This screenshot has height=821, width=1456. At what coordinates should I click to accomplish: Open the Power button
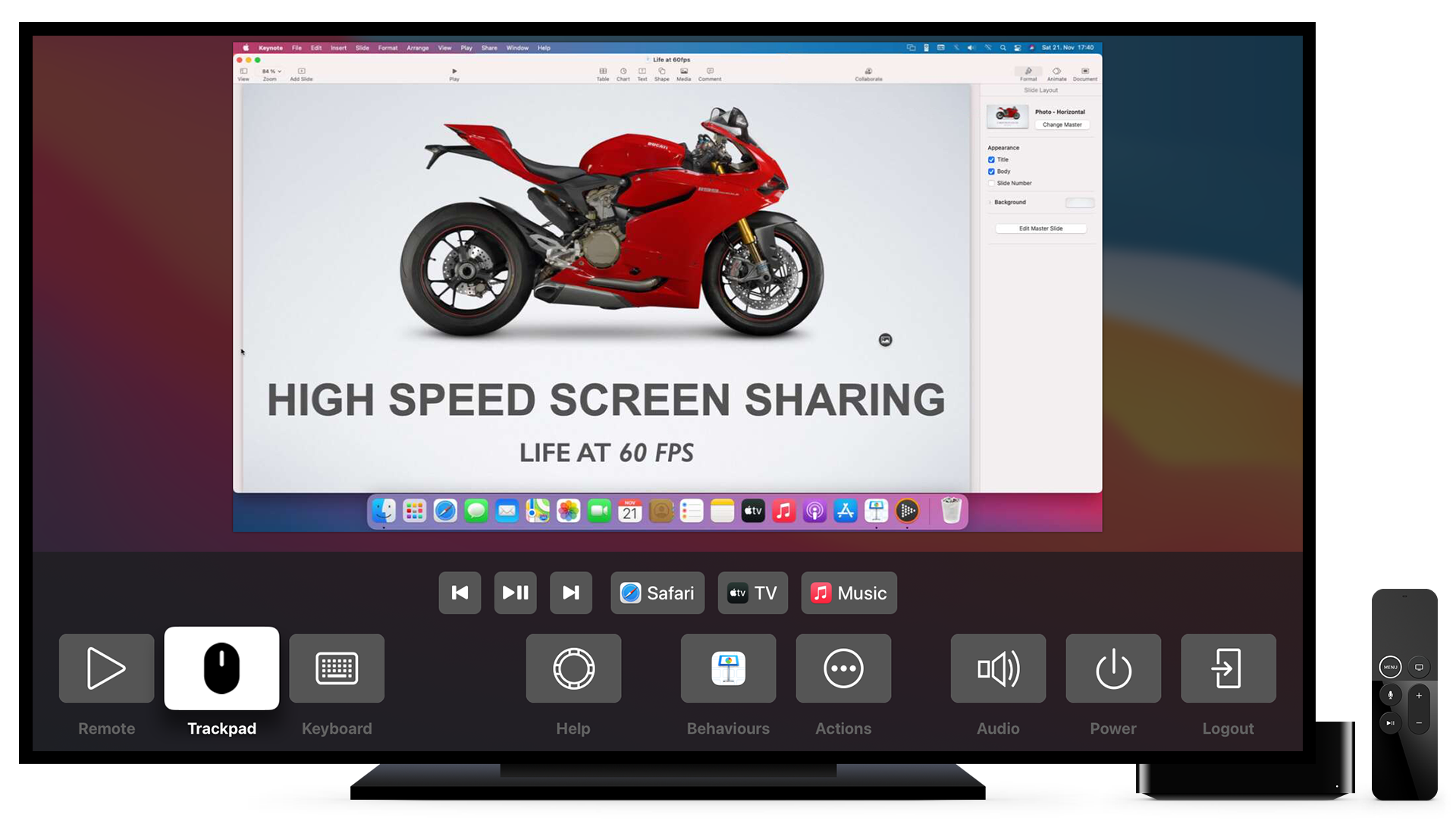click(x=1113, y=668)
